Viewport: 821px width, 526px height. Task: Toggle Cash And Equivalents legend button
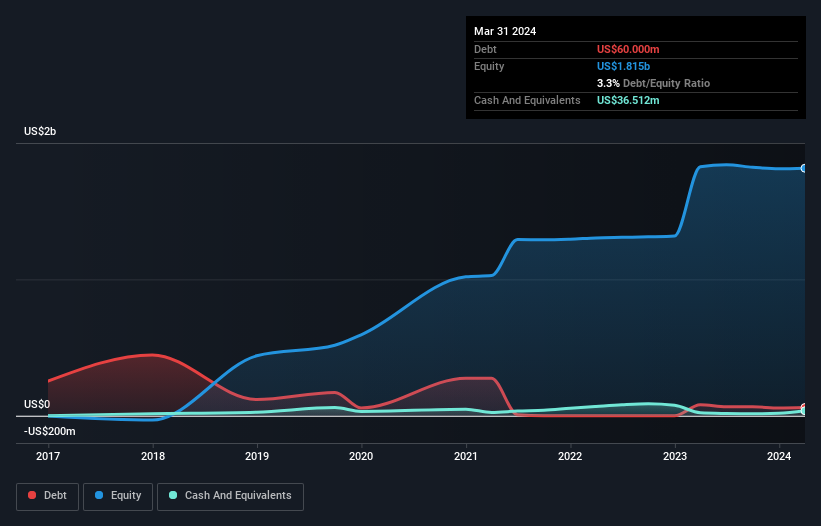click(230, 496)
